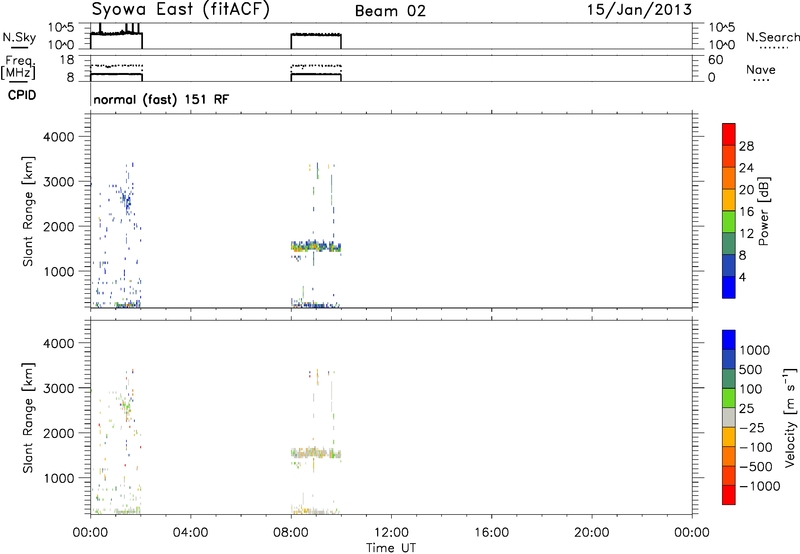This screenshot has width=800, height=554.
Task: Click the '28' tick on the power colorbar
Action: tap(746, 146)
